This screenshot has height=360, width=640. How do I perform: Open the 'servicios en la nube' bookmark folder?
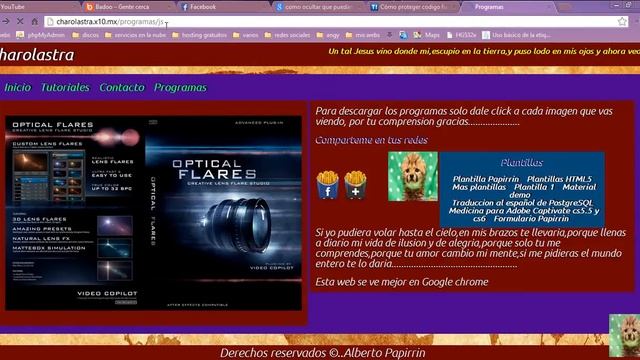135,35
